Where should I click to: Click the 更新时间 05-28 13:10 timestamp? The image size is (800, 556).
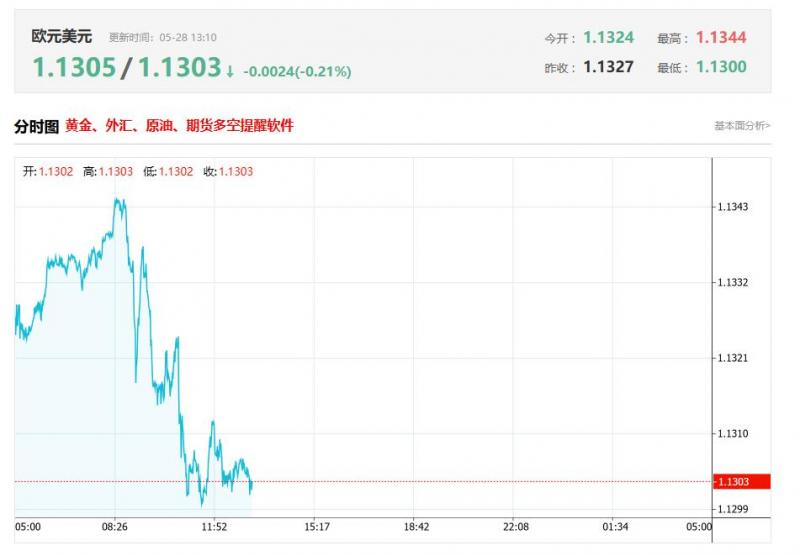coord(162,38)
